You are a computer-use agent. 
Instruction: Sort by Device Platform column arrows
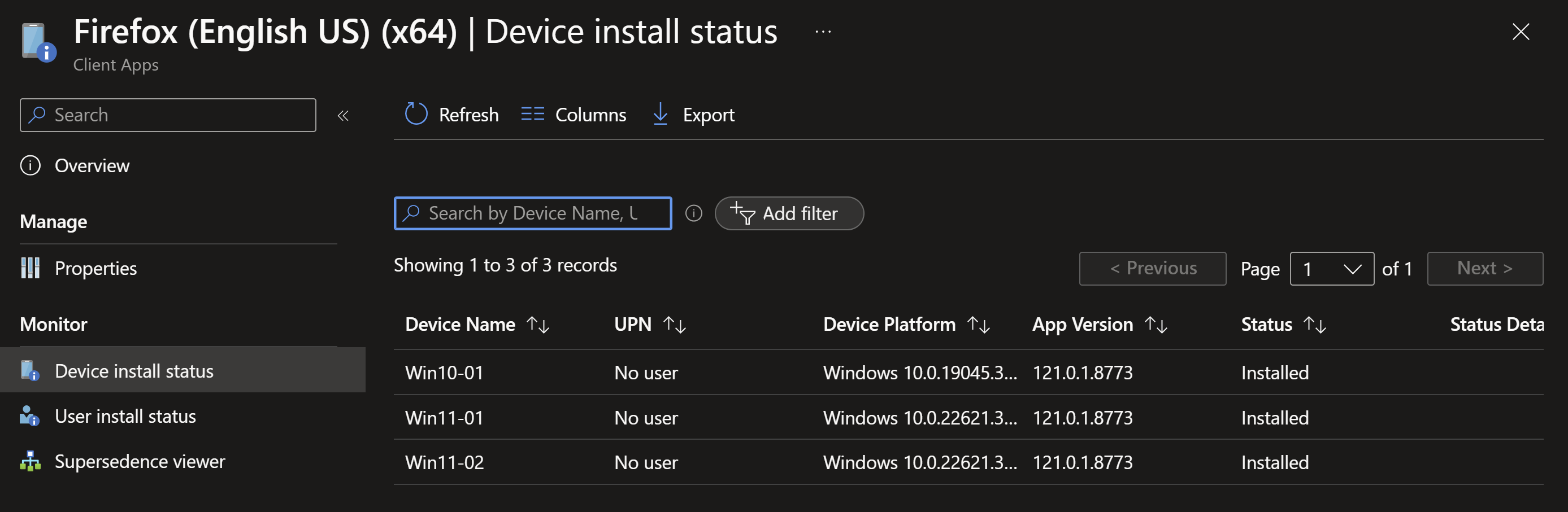point(979,324)
